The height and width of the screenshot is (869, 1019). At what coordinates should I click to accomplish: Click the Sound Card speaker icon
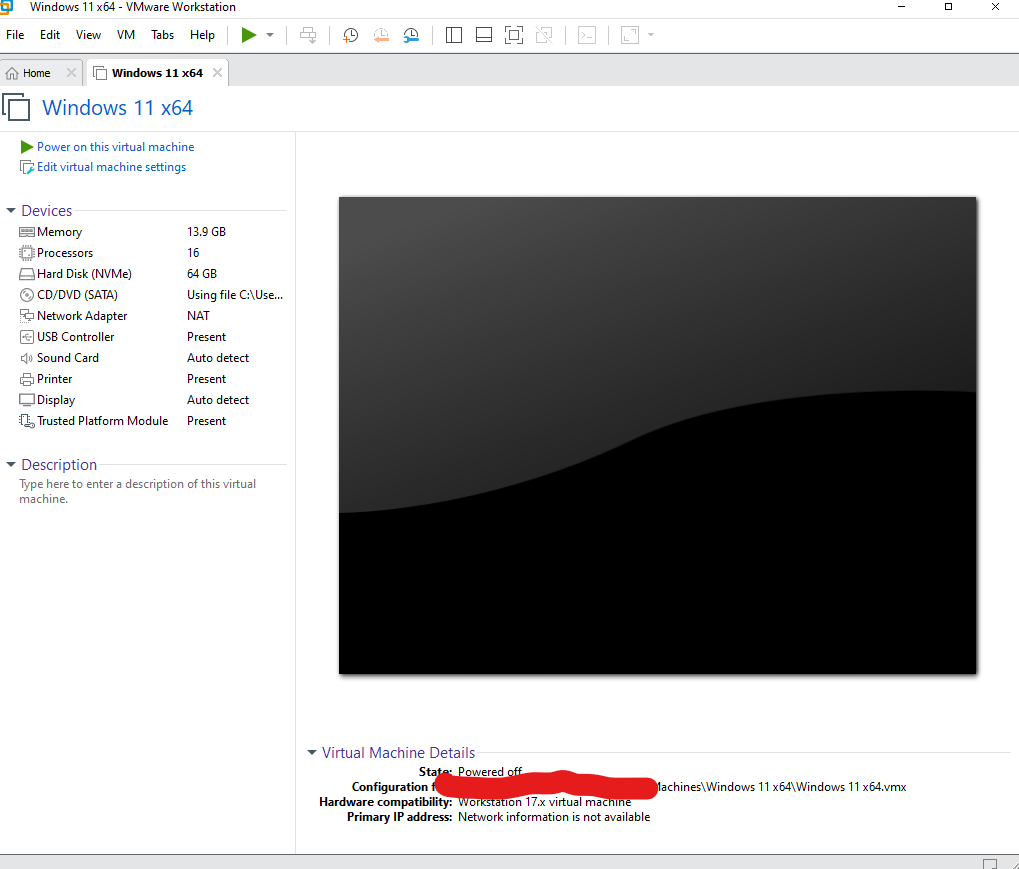[27, 358]
